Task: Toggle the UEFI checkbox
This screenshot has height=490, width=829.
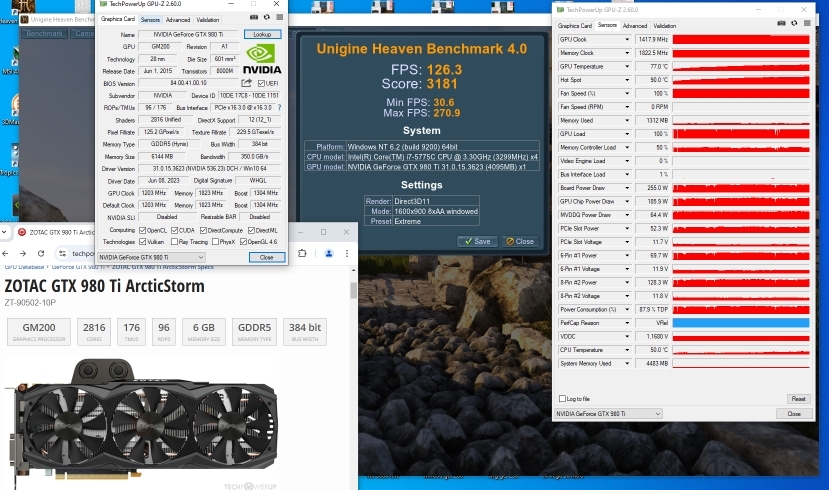Action: coord(261,84)
